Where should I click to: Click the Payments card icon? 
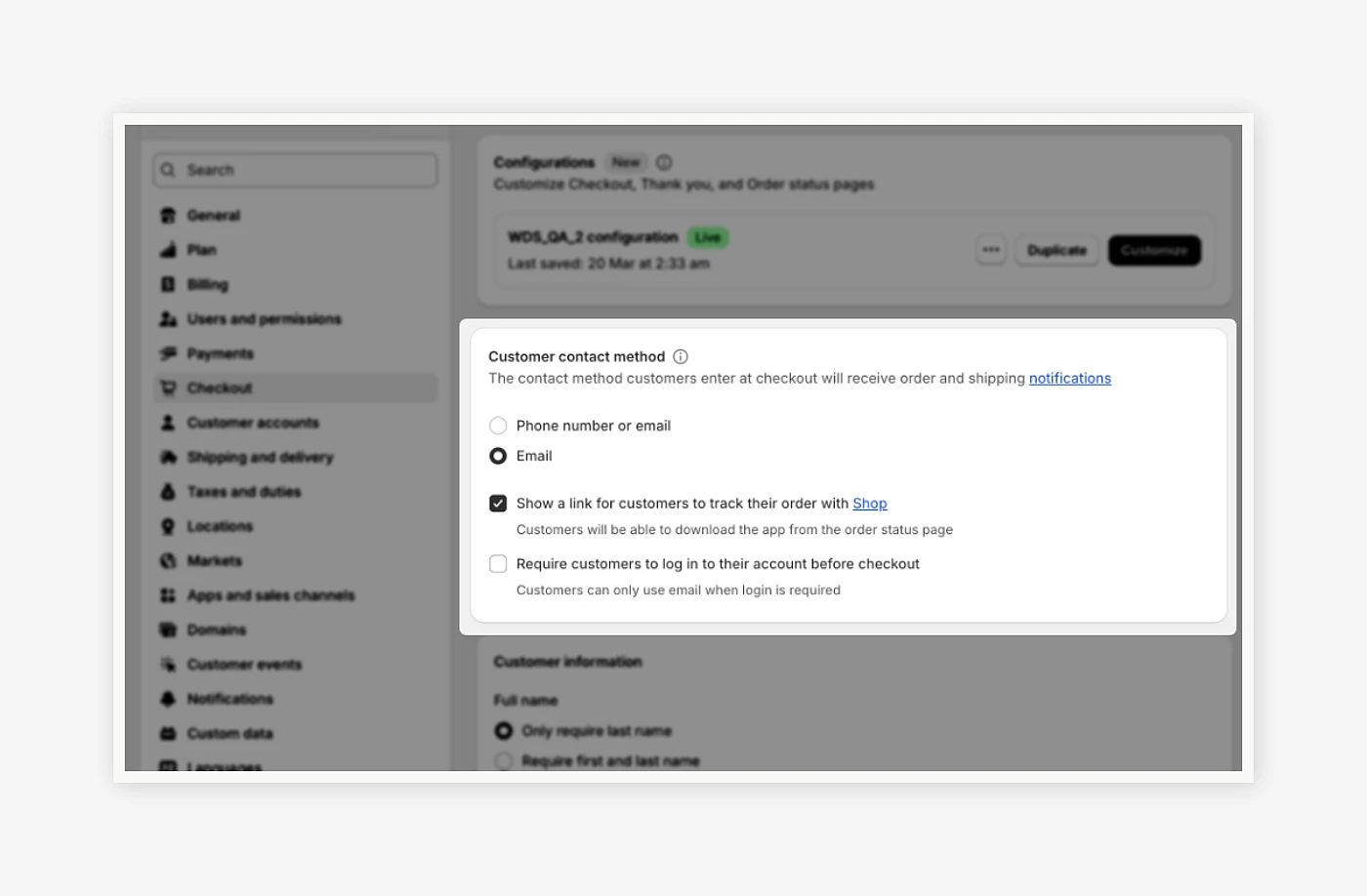pos(168,353)
